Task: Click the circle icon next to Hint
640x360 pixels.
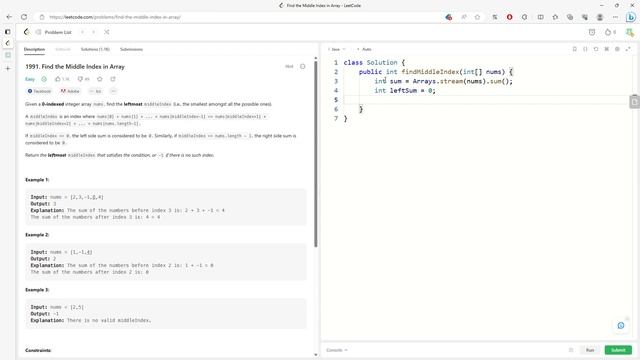Action: pyautogui.click(x=302, y=67)
